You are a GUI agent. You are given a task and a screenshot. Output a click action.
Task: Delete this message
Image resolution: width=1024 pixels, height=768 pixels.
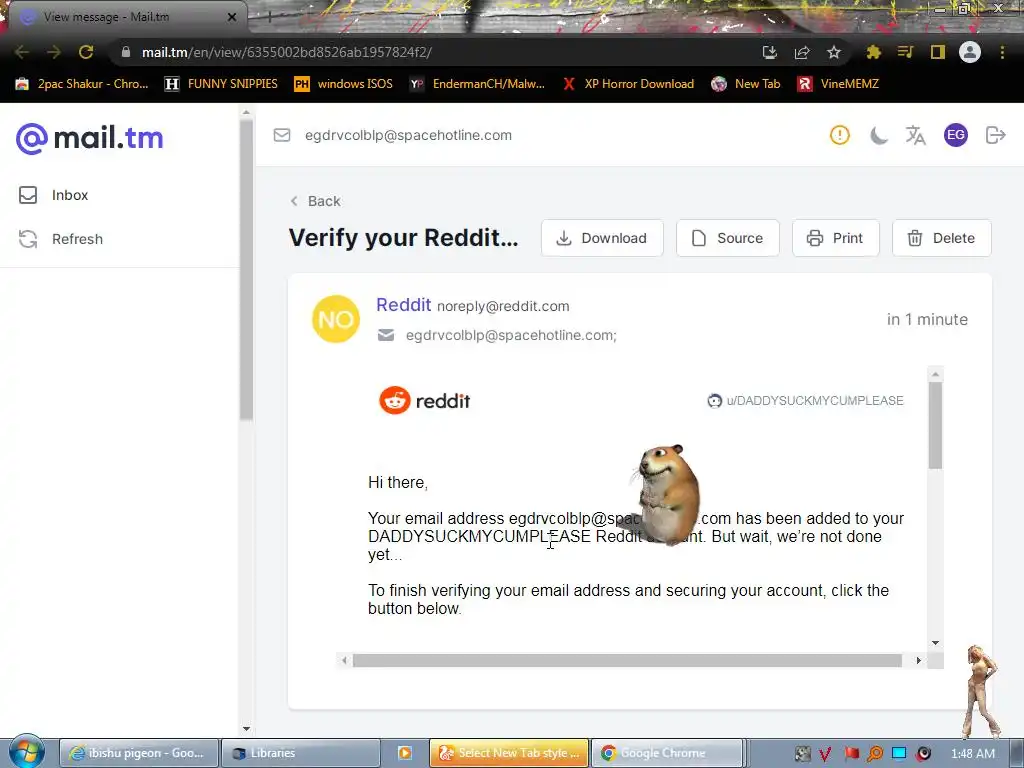[942, 238]
